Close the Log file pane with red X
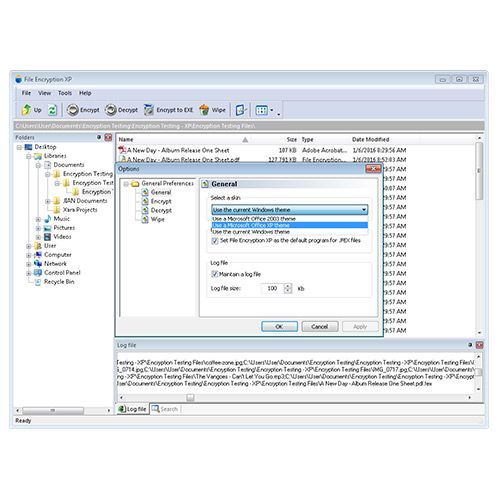The height and width of the screenshot is (500, 500). point(480,345)
